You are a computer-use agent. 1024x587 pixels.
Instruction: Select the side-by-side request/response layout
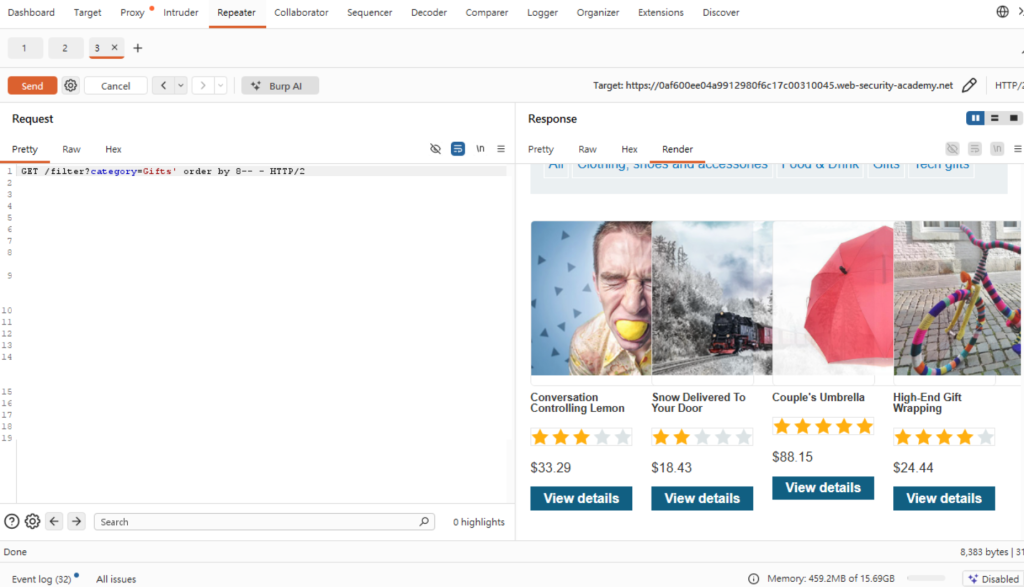point(975,118)
